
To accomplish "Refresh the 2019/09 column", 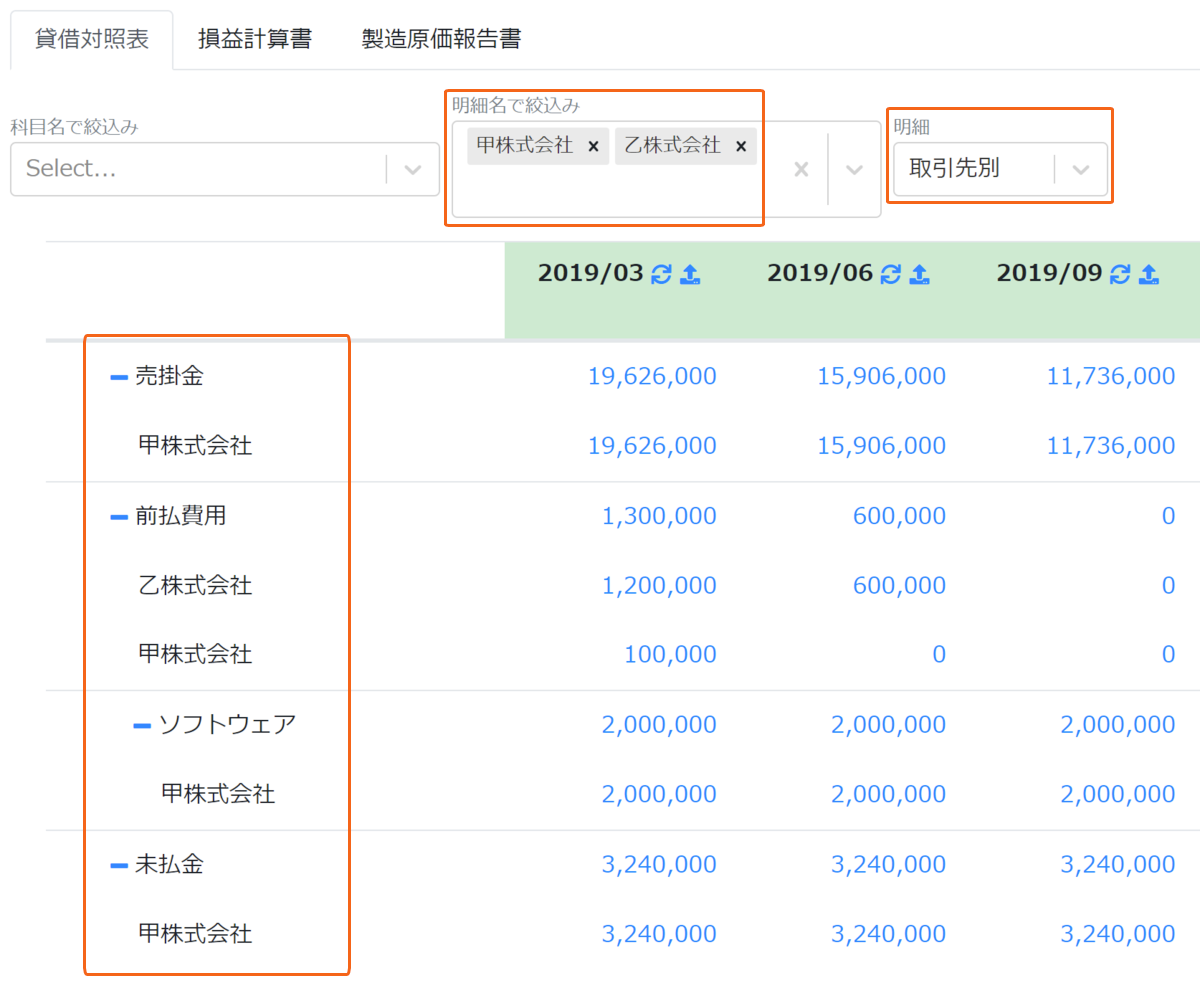I will pyautogui.click(x=1120, y=274).
